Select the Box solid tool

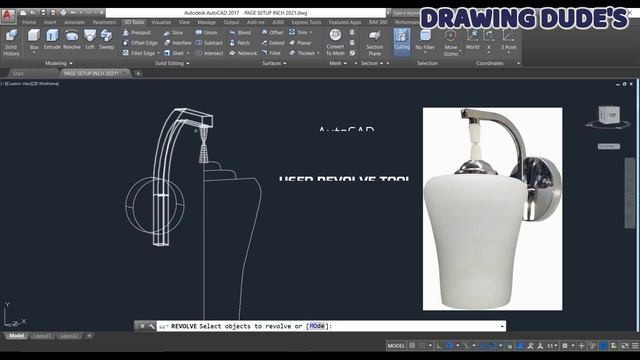tap(34, 39)
